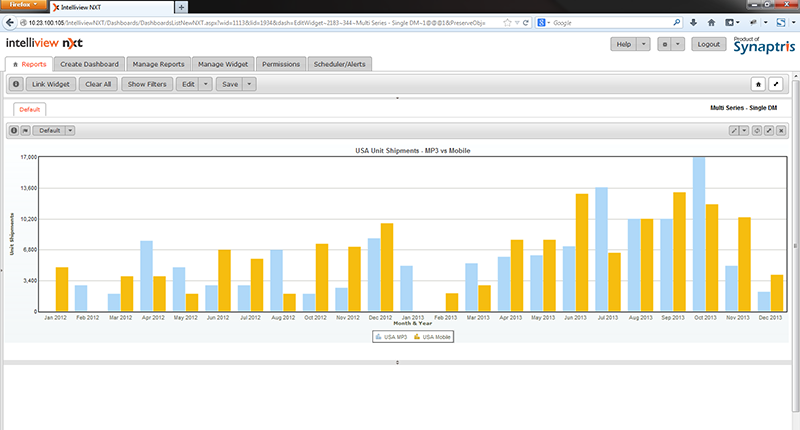The width and height of the screenshot is (800, 430).
Task: Click the Logout button
Action: pos(709,44)
